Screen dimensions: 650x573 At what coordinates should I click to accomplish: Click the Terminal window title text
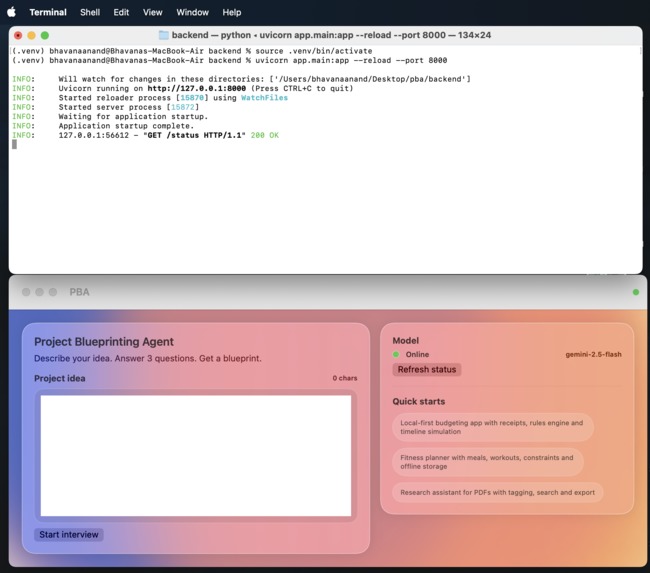331,35
